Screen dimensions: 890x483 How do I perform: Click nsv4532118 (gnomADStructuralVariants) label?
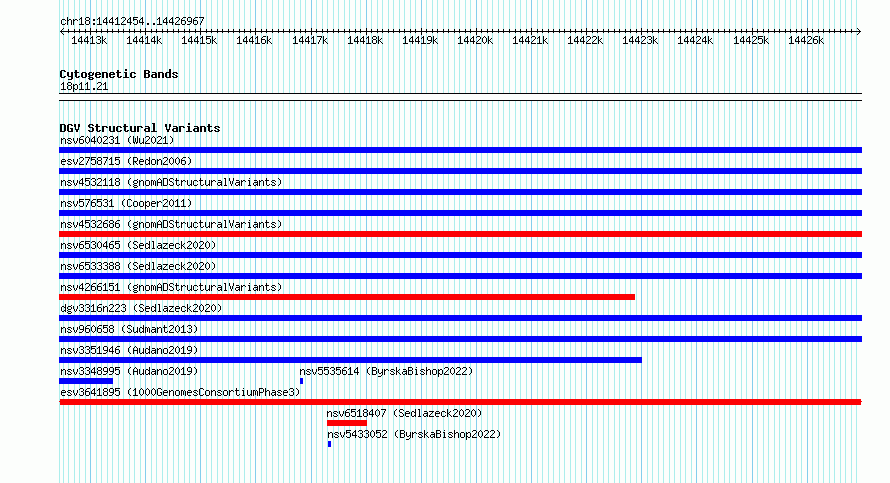tap(171, 182)
